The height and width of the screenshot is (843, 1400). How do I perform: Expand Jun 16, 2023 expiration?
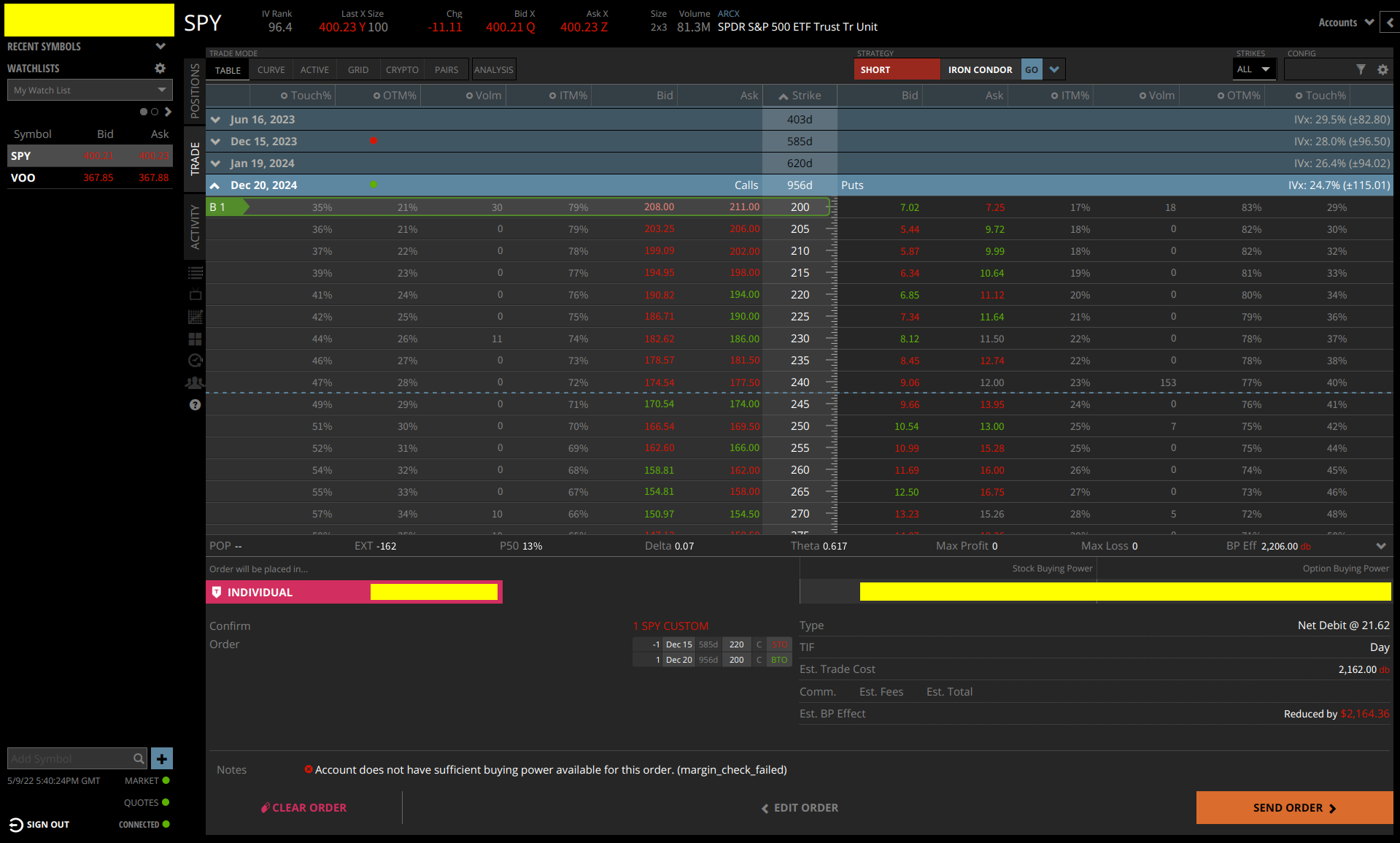(x=215, y=119)
